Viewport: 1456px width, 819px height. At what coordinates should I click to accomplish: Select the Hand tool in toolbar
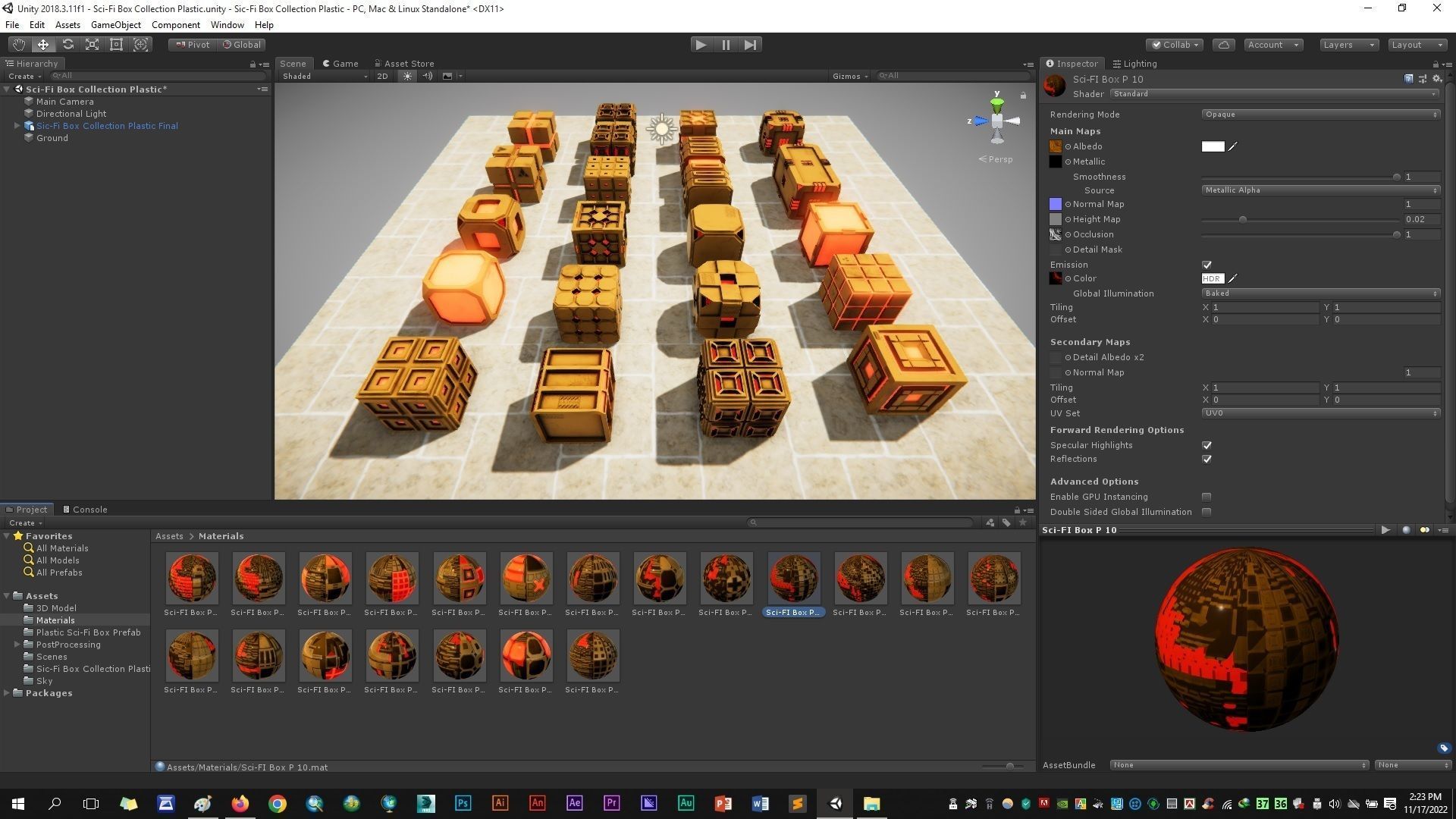pos(18,45)
